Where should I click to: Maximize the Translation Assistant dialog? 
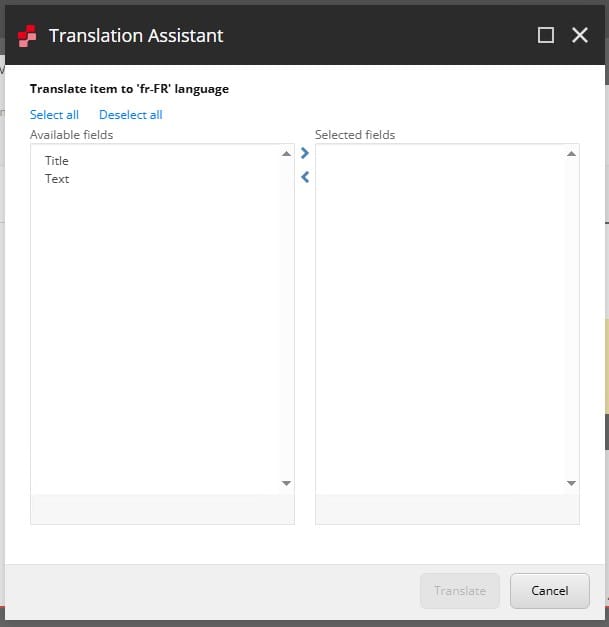(x=546, y=35)
